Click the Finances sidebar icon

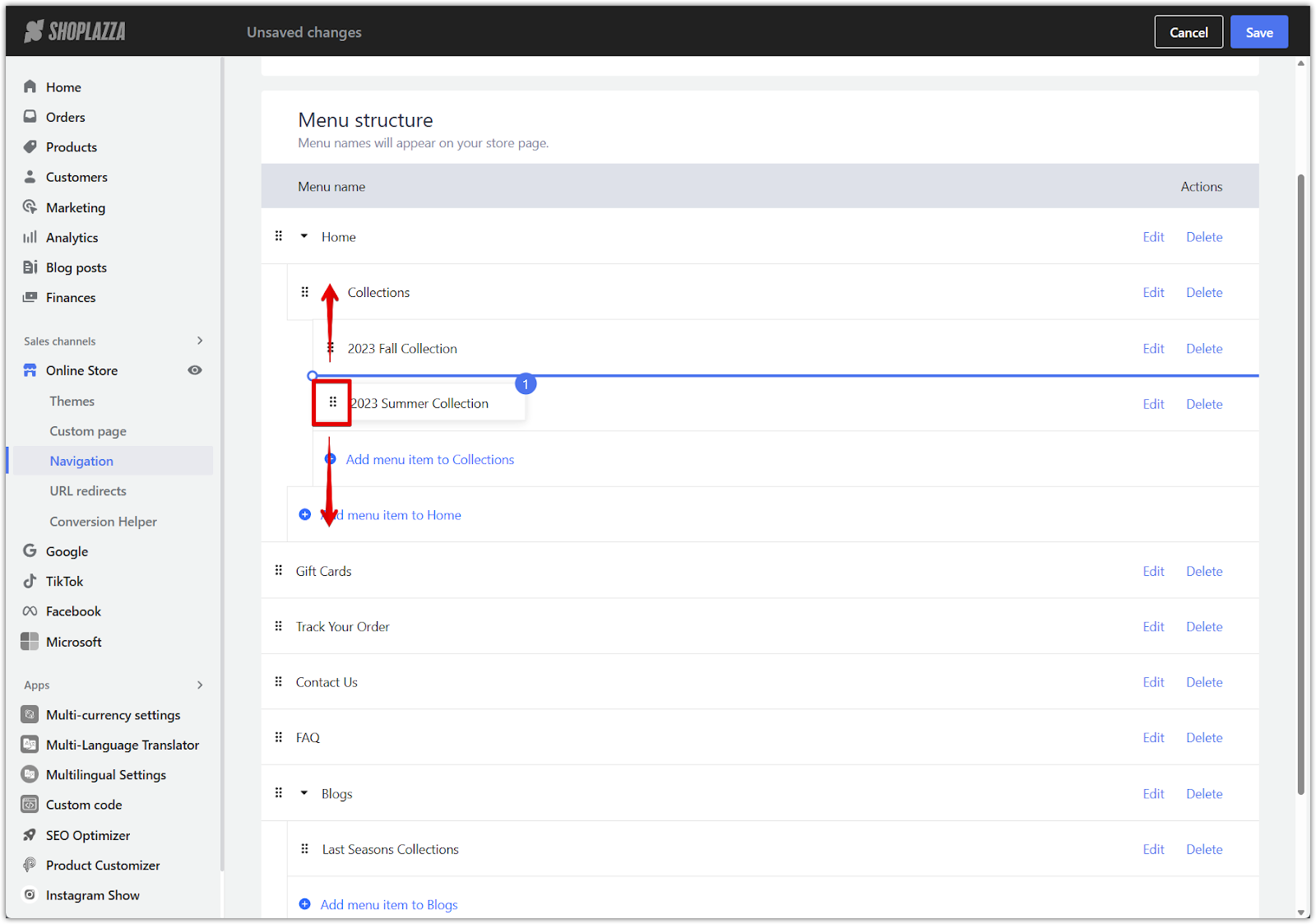30,297
